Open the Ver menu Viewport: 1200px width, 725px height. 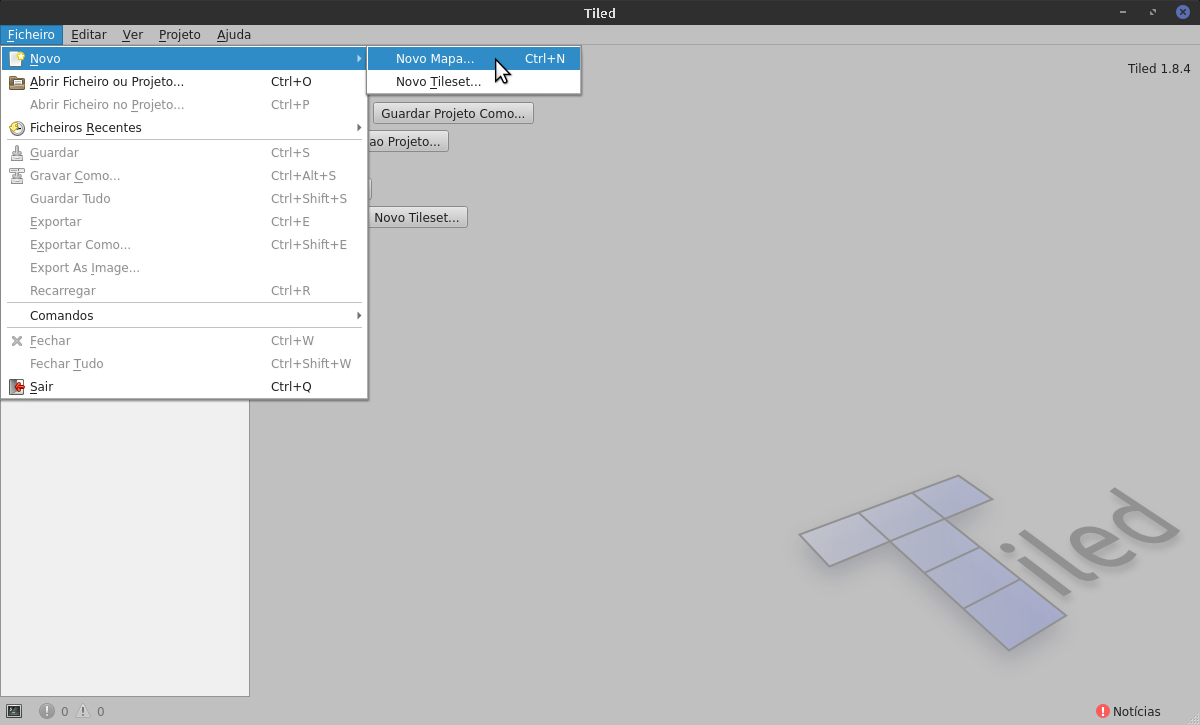point(133,34)
